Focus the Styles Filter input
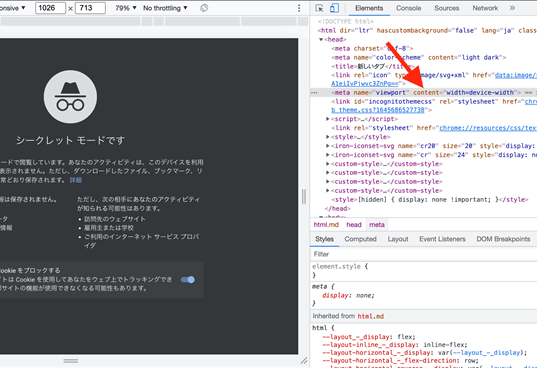The image size is (537, 368). [424, 254]
